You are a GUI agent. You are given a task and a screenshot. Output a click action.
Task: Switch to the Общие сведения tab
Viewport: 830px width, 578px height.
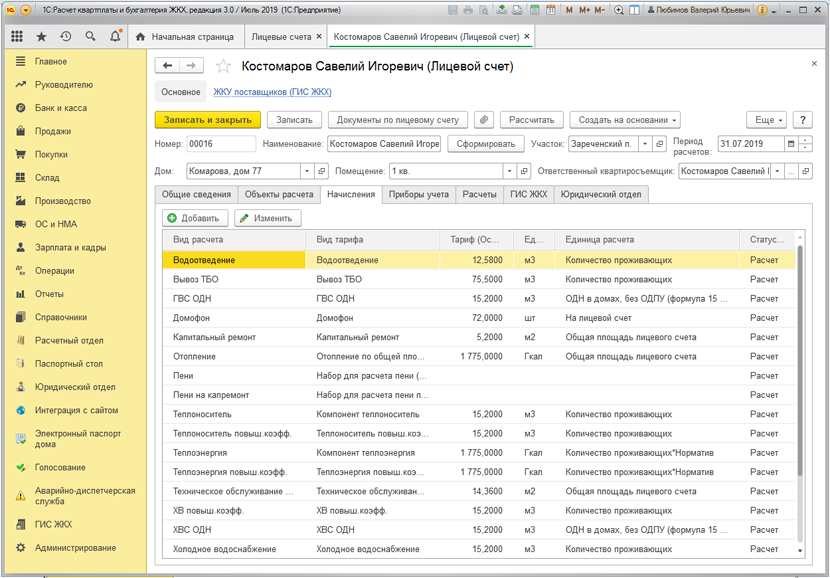pyautogui.click(x=197, y=194)
